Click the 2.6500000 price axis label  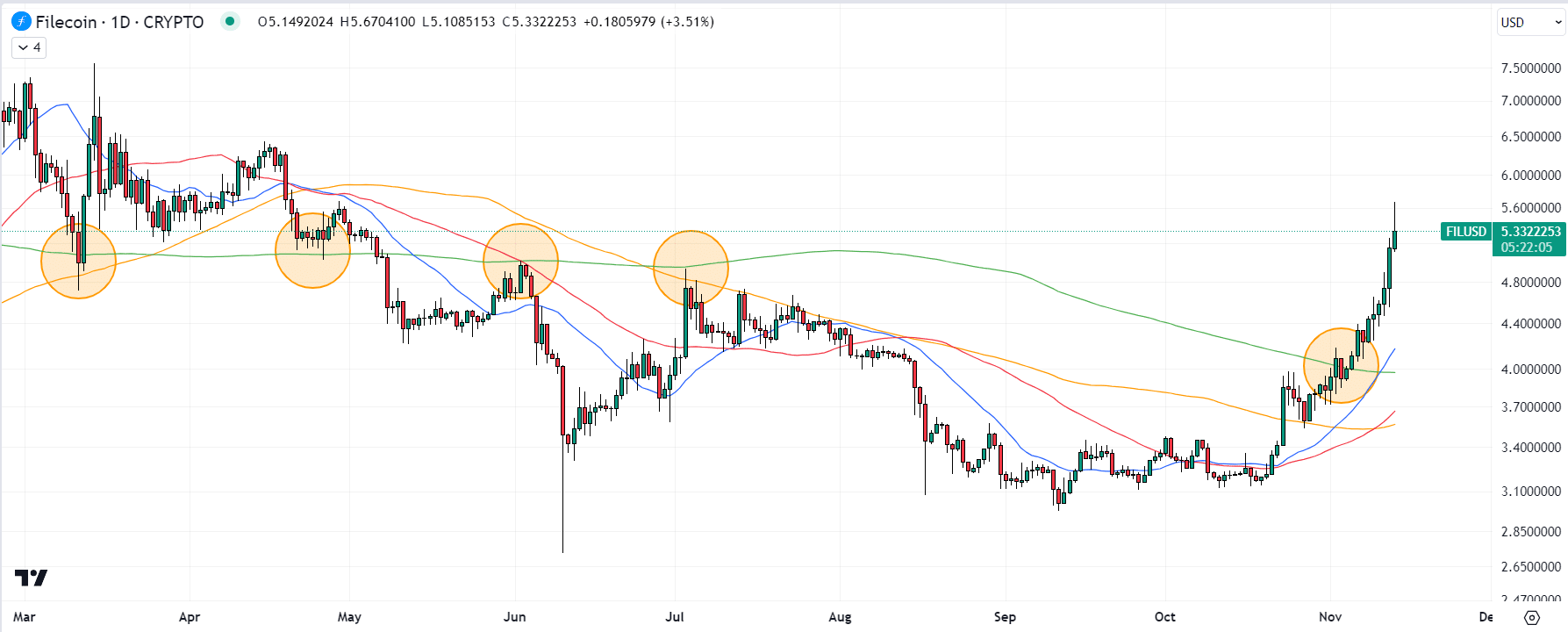[1531, 566]
